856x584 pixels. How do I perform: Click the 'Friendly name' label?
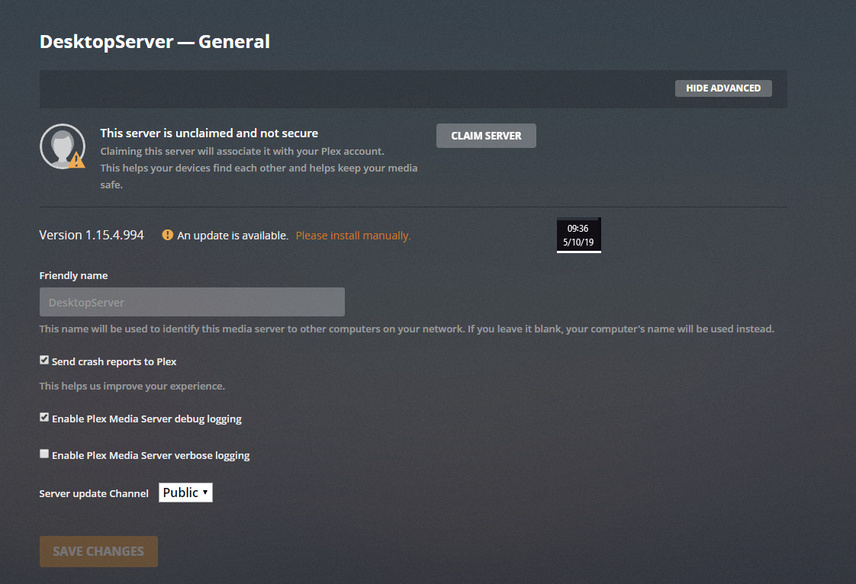coord(73,276)
